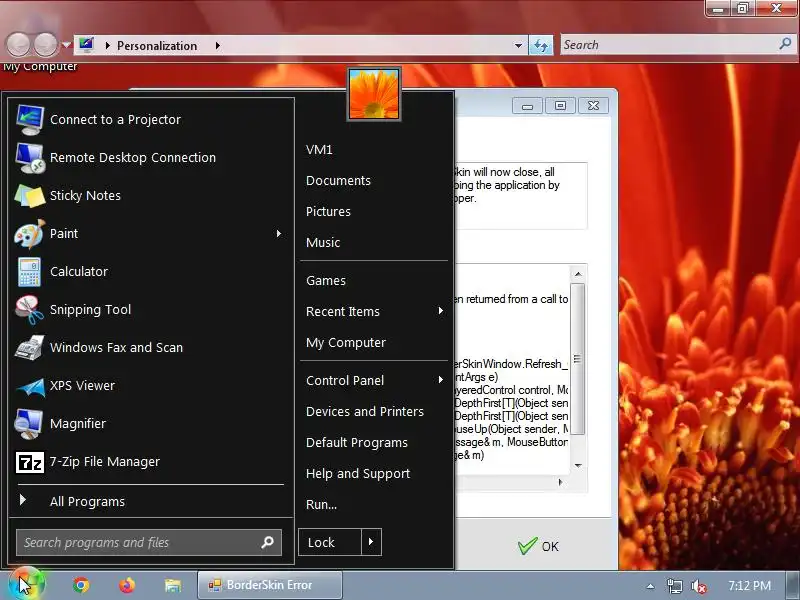Screen dimensions: 800x600
Task: Click the back navigation button
Action: [x=18, y=44]
